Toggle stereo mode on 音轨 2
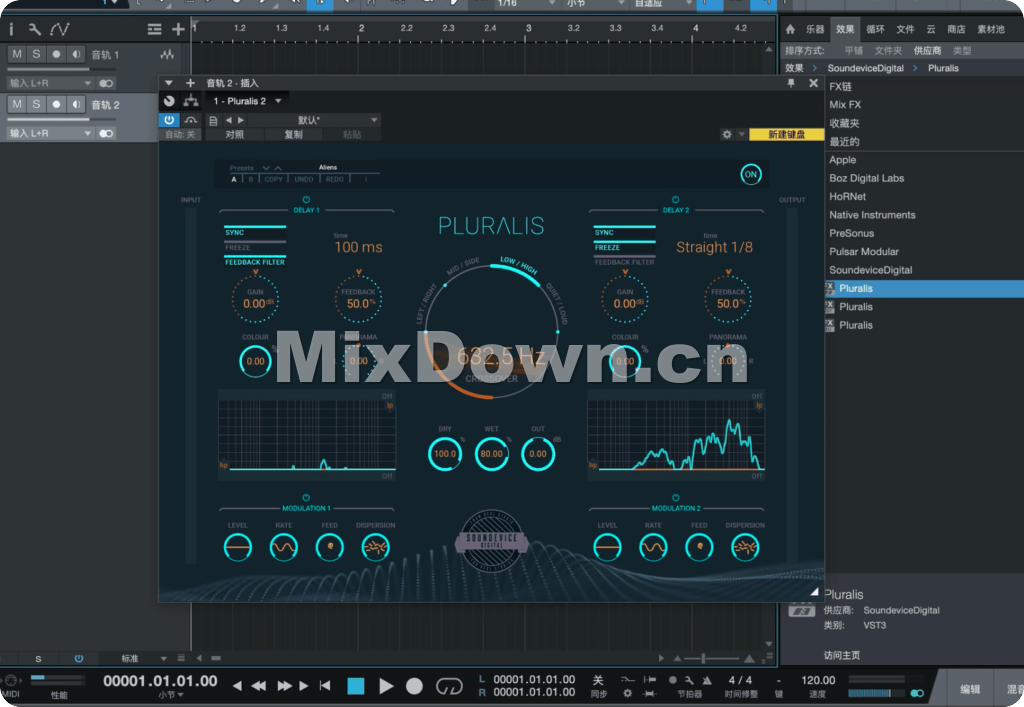The width and height of the screenshot is (1024, 707). pos(106,133)
